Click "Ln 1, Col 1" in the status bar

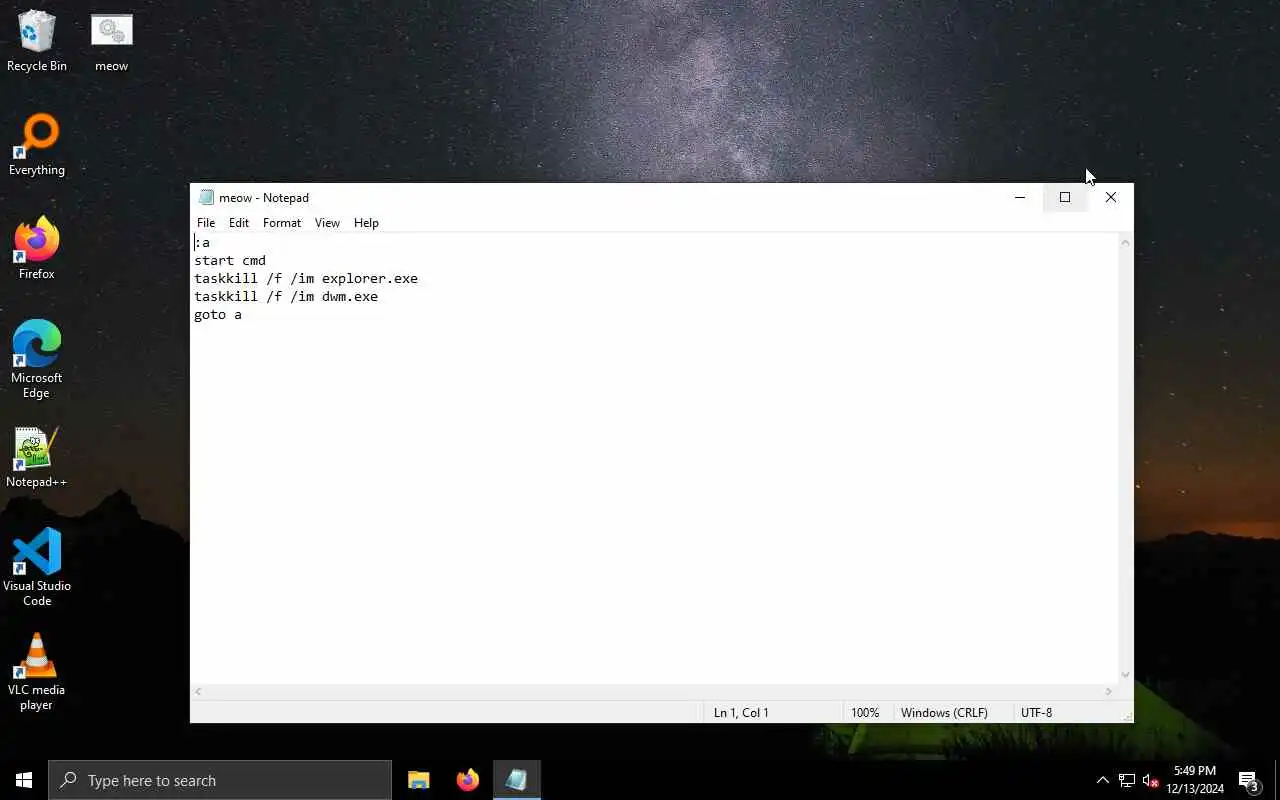coord(741,713)
